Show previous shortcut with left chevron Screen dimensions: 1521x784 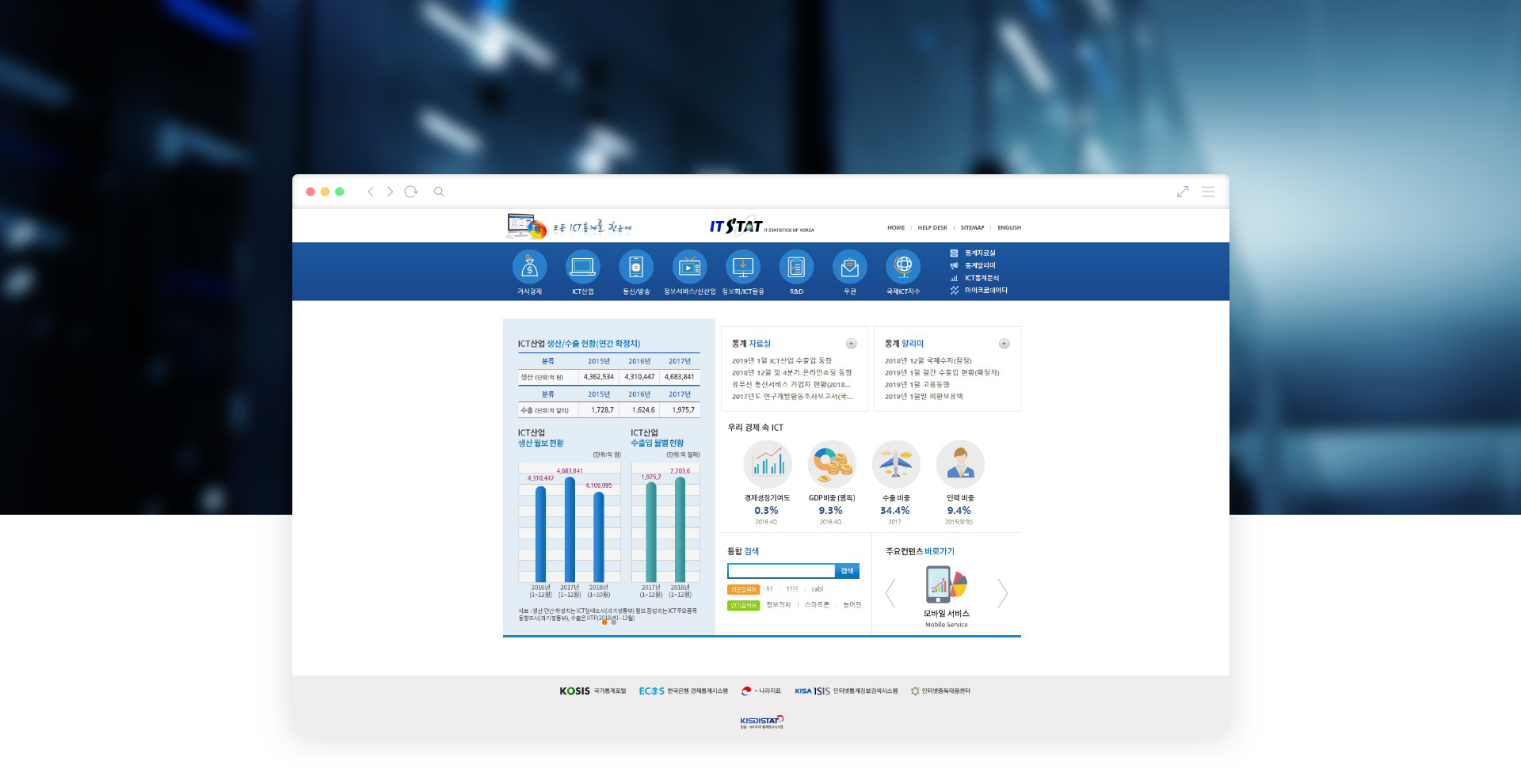point(890,593)
